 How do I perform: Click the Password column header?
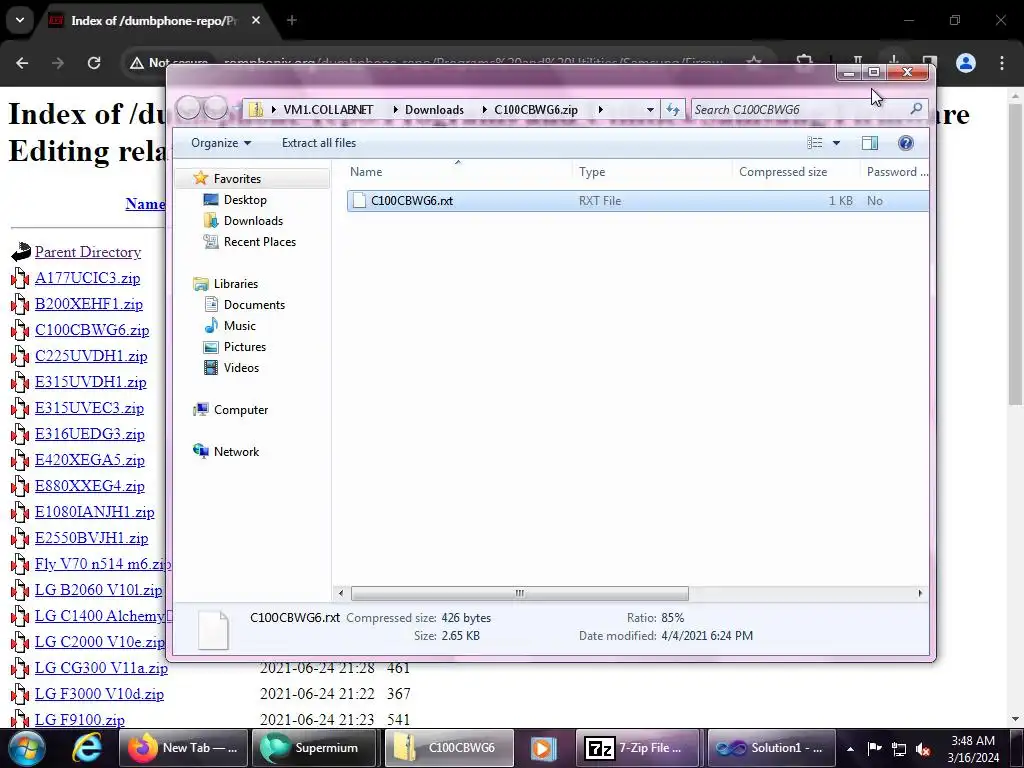(896, 172)
